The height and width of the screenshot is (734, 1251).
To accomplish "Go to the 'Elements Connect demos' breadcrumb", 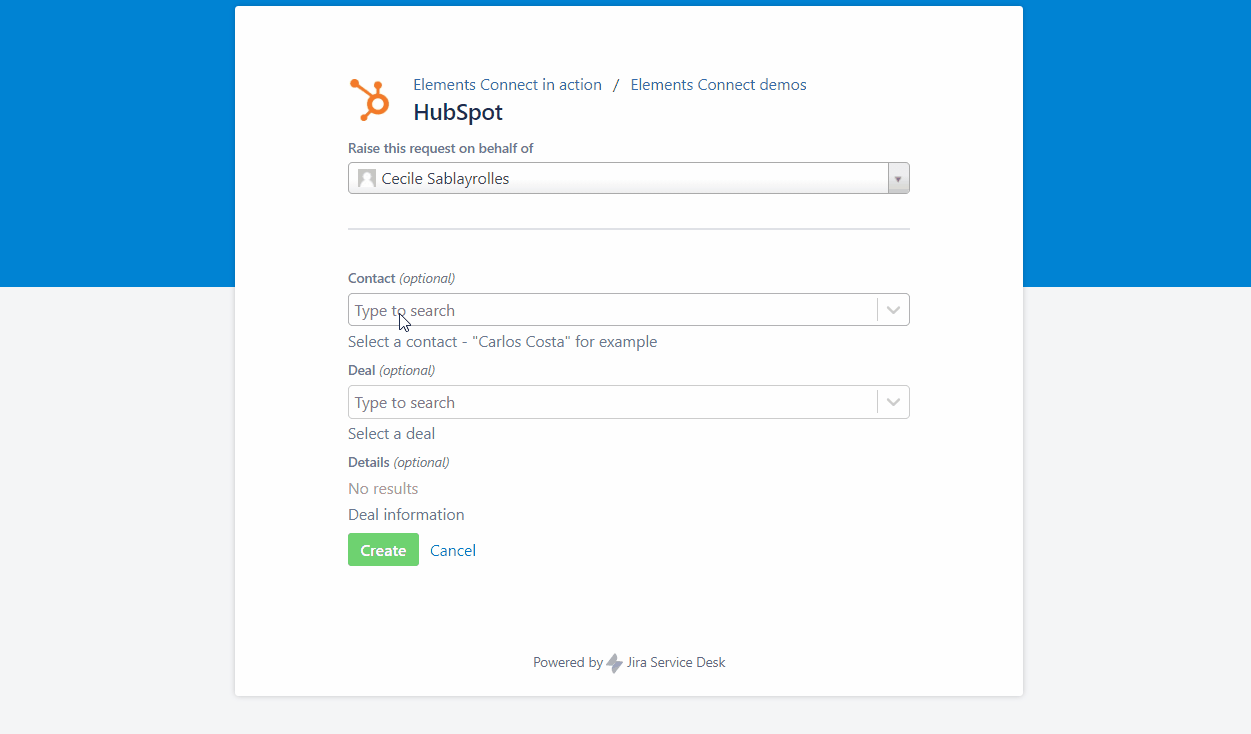I will 718,85.
